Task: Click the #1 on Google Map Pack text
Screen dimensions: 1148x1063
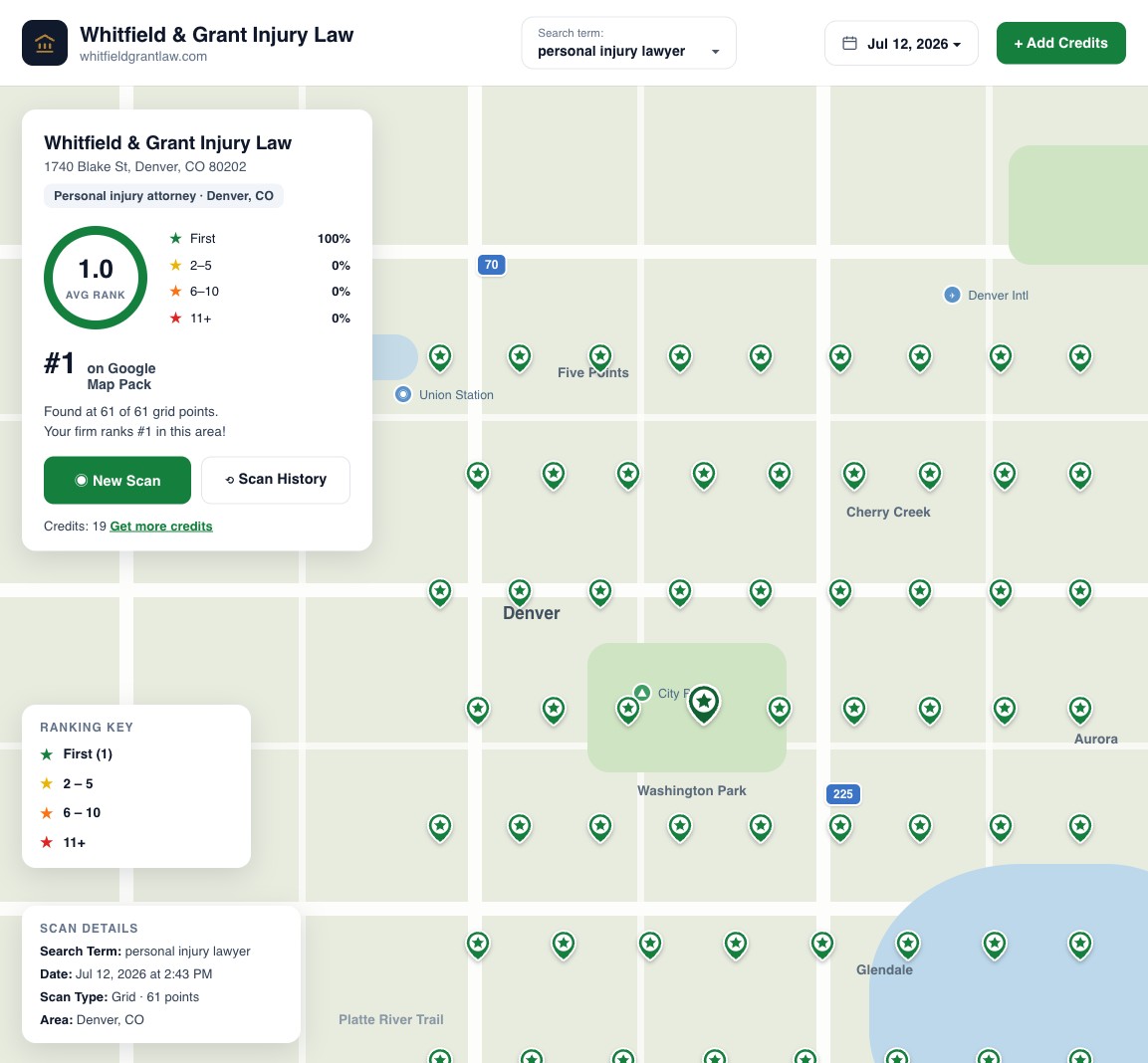Action: click(x=100, y=371)
